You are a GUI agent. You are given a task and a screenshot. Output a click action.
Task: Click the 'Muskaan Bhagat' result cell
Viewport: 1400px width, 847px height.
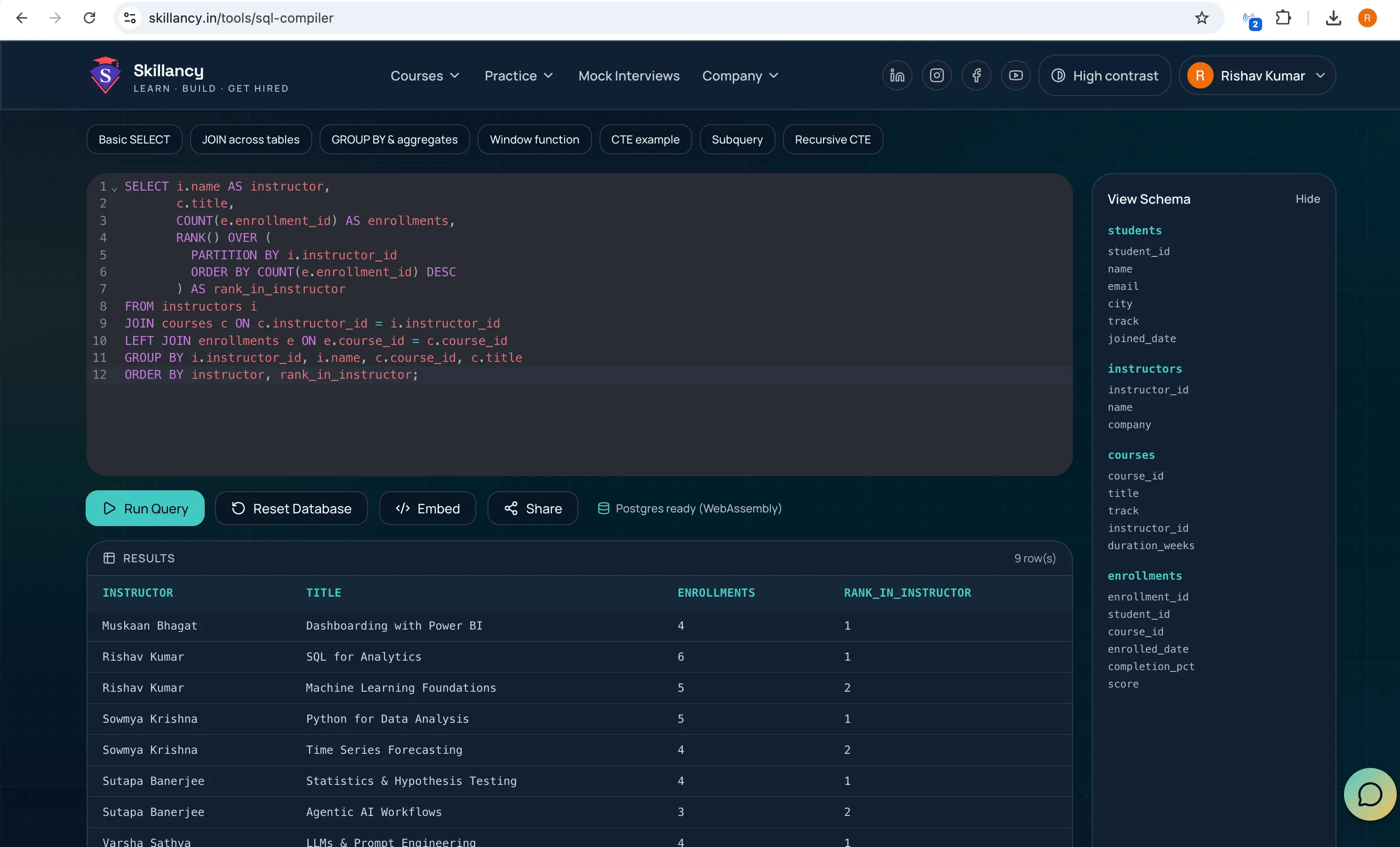coord(150,626)
